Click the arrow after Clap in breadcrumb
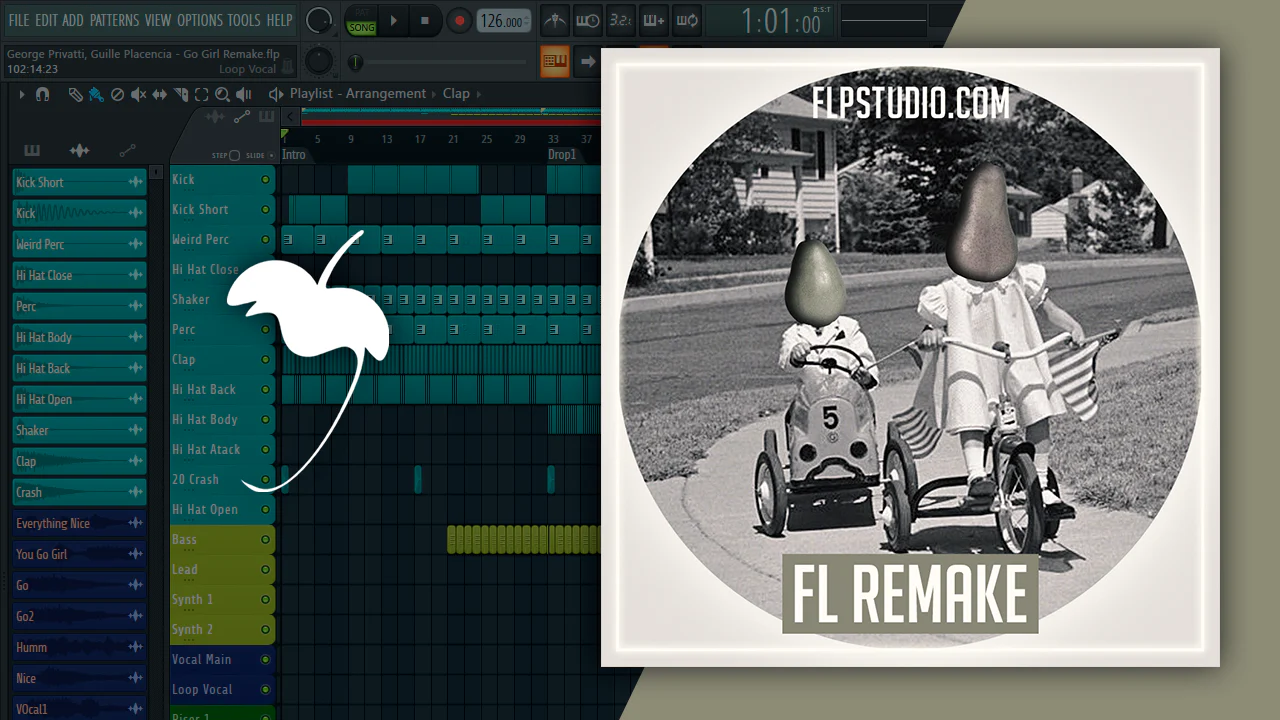This screenshot has width=1280, height=720. (x=479, y=94)
